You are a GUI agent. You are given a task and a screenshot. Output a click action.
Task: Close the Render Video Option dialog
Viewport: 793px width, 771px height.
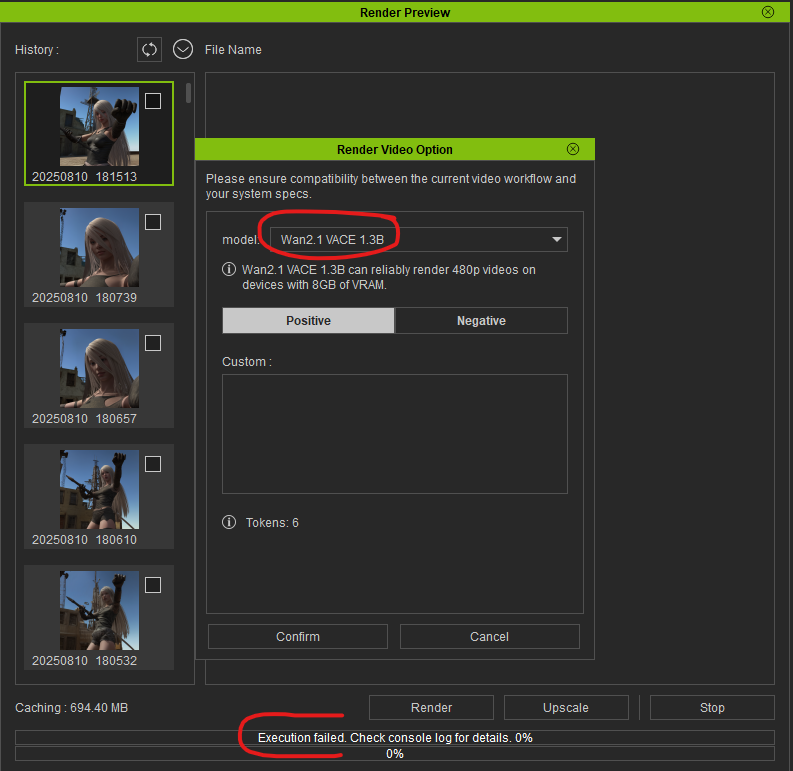tap(572, 149)
